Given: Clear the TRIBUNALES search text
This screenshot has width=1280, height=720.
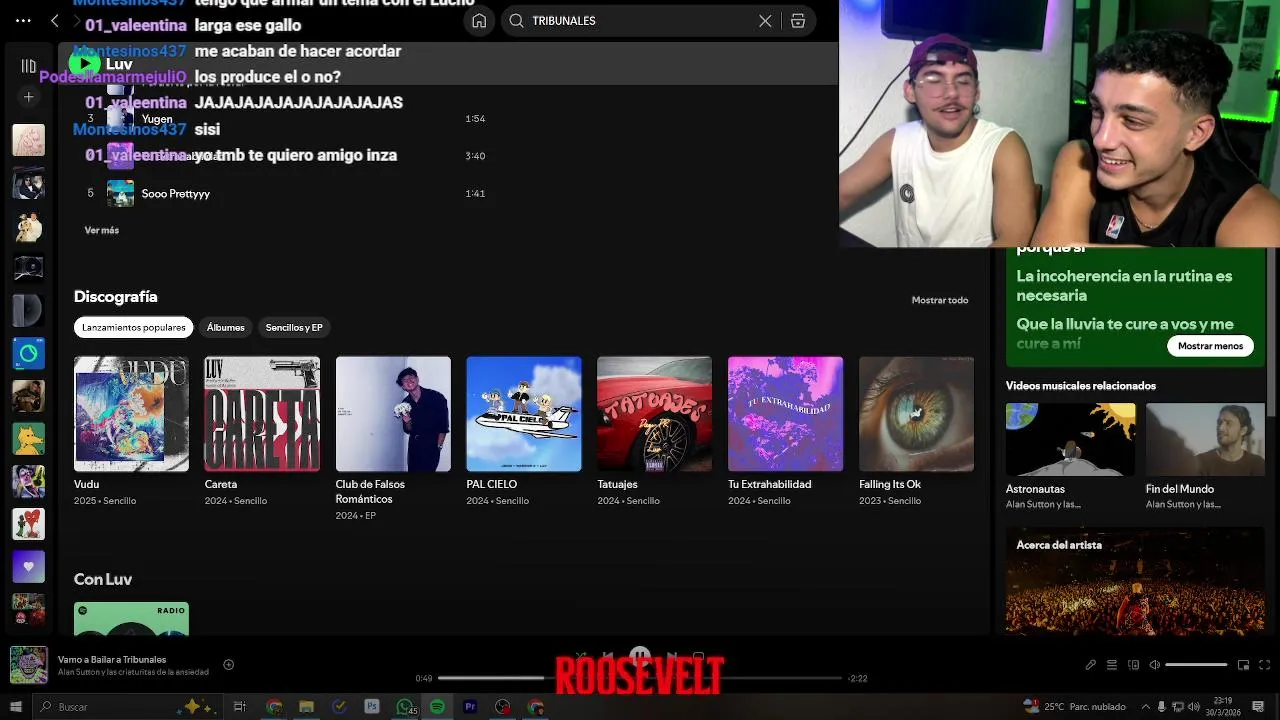Looking at the screenshot, I should 765,21.
